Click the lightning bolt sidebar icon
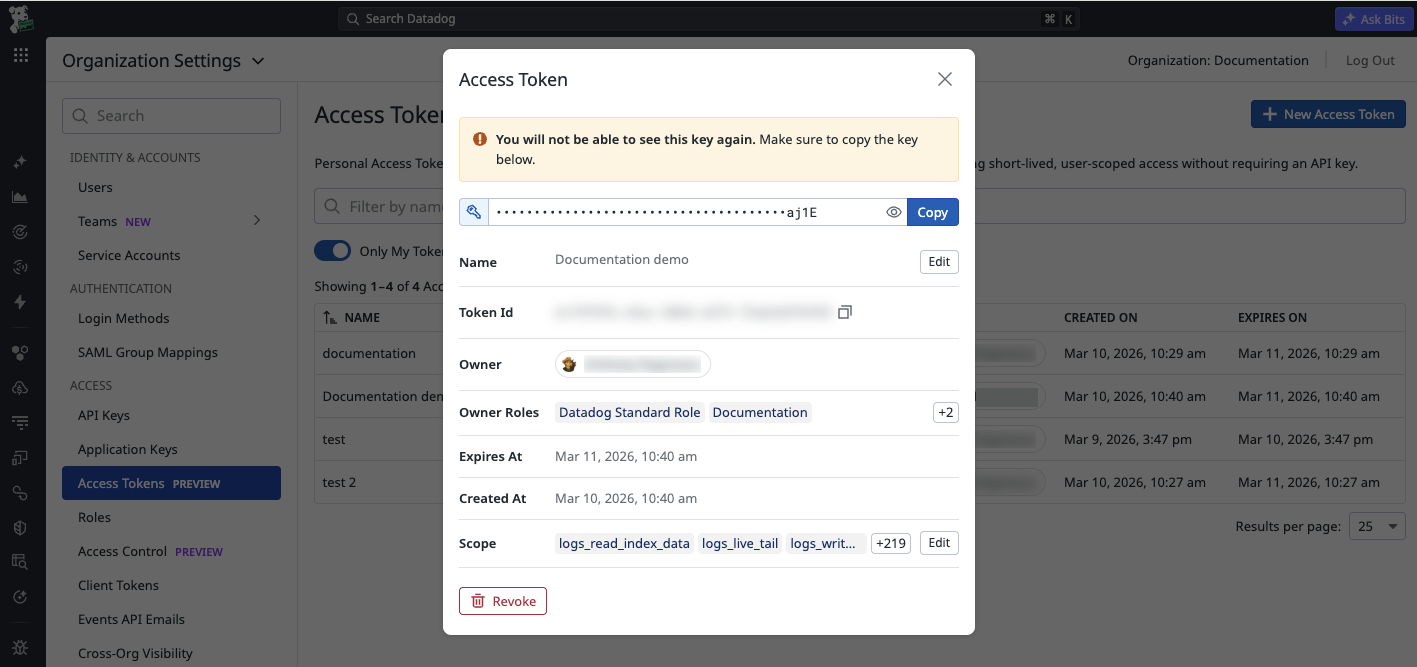The height and width of the screenshot is (667, 1417). 20,302
